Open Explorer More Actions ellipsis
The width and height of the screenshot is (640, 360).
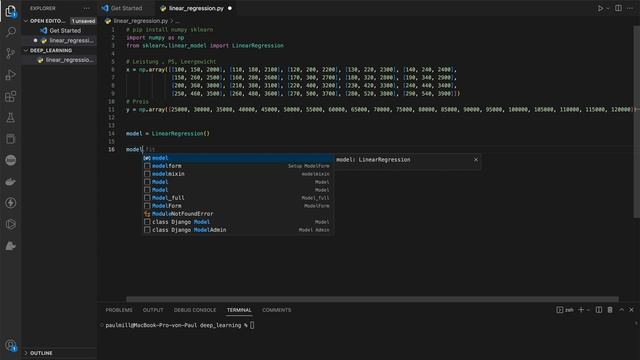coord(86,8)
